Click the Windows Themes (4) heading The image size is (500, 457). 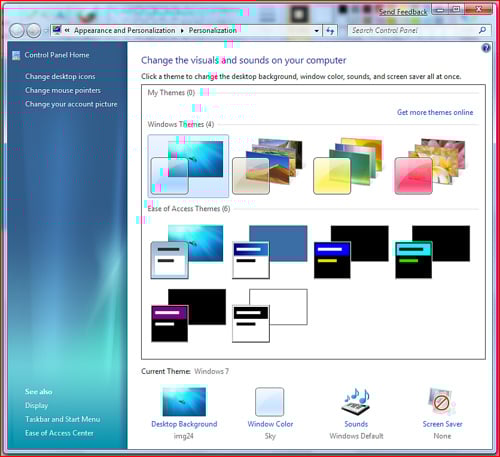pyautogui.click(x=181, y=124)
